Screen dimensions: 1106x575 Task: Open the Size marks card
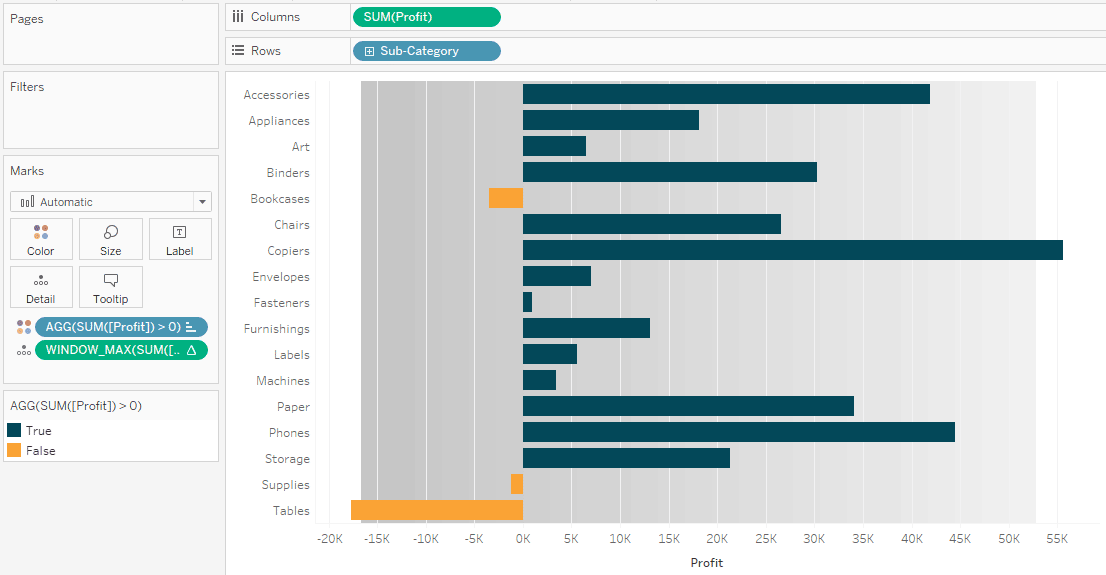pyautogui.click(x=111, y=239)
